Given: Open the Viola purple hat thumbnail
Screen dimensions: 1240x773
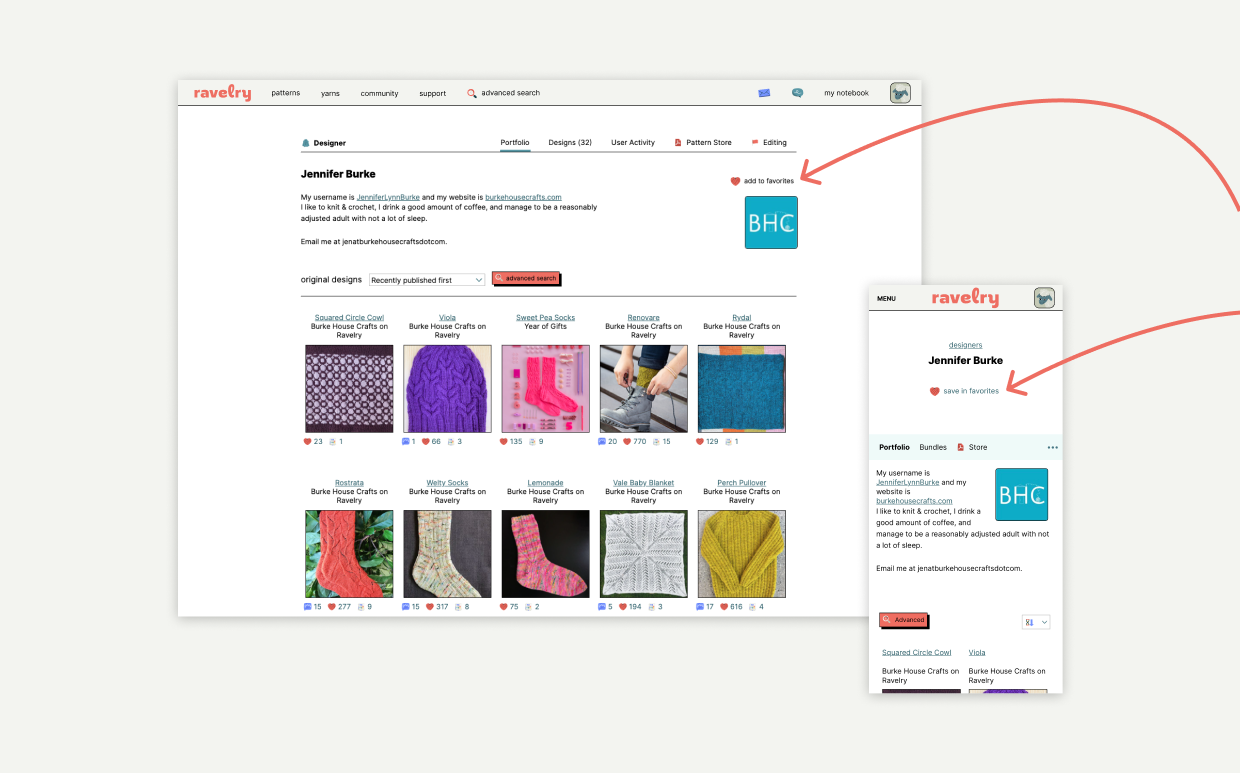Looking at the screenshot, I should 447,388.
